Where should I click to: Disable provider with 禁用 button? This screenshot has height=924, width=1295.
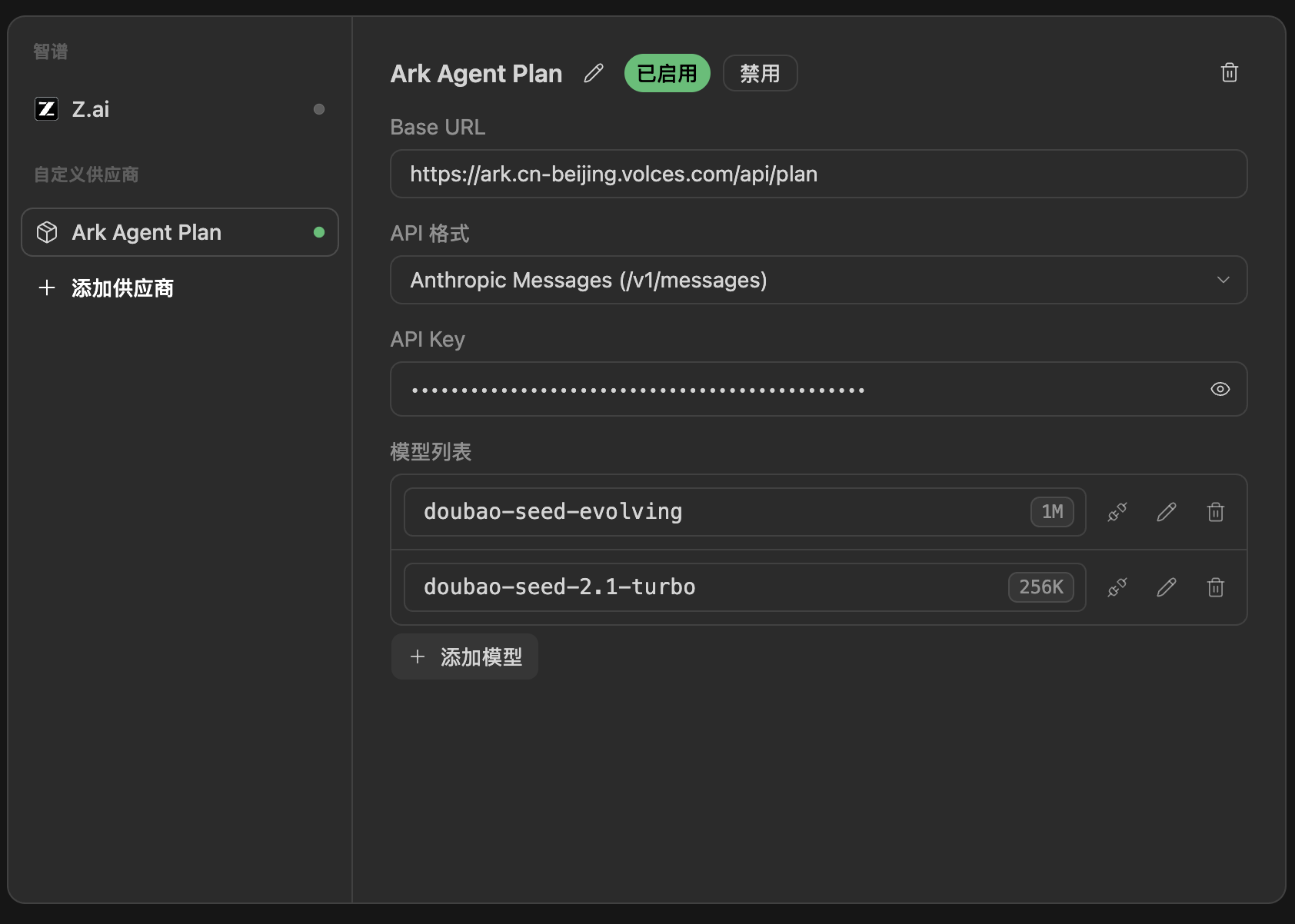click(x=760, y=73)
